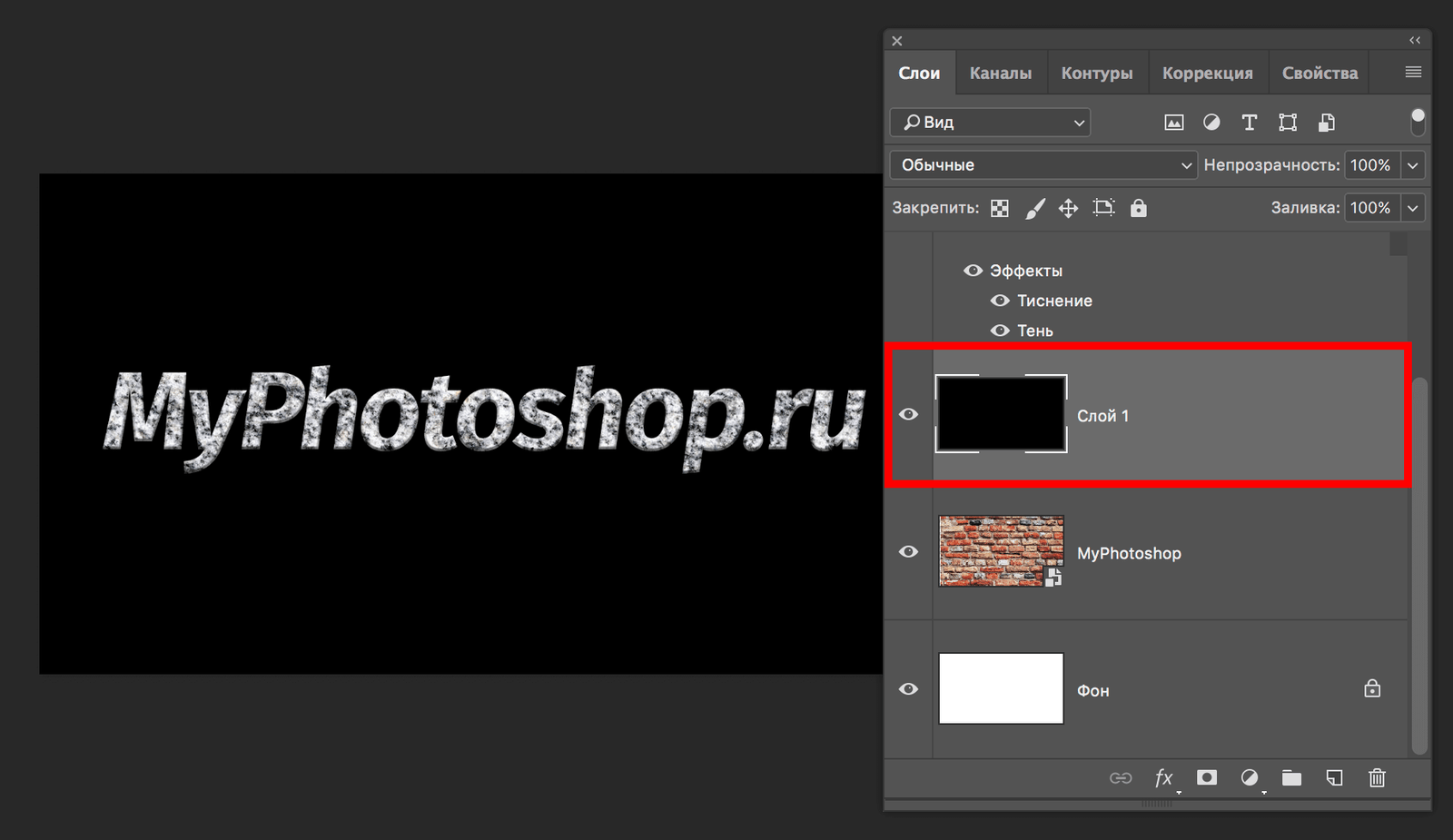This screenshot has height=840, width=1453.
Task: Open the Add layer style (fx) menu
Action: (x=1164, y=778)
